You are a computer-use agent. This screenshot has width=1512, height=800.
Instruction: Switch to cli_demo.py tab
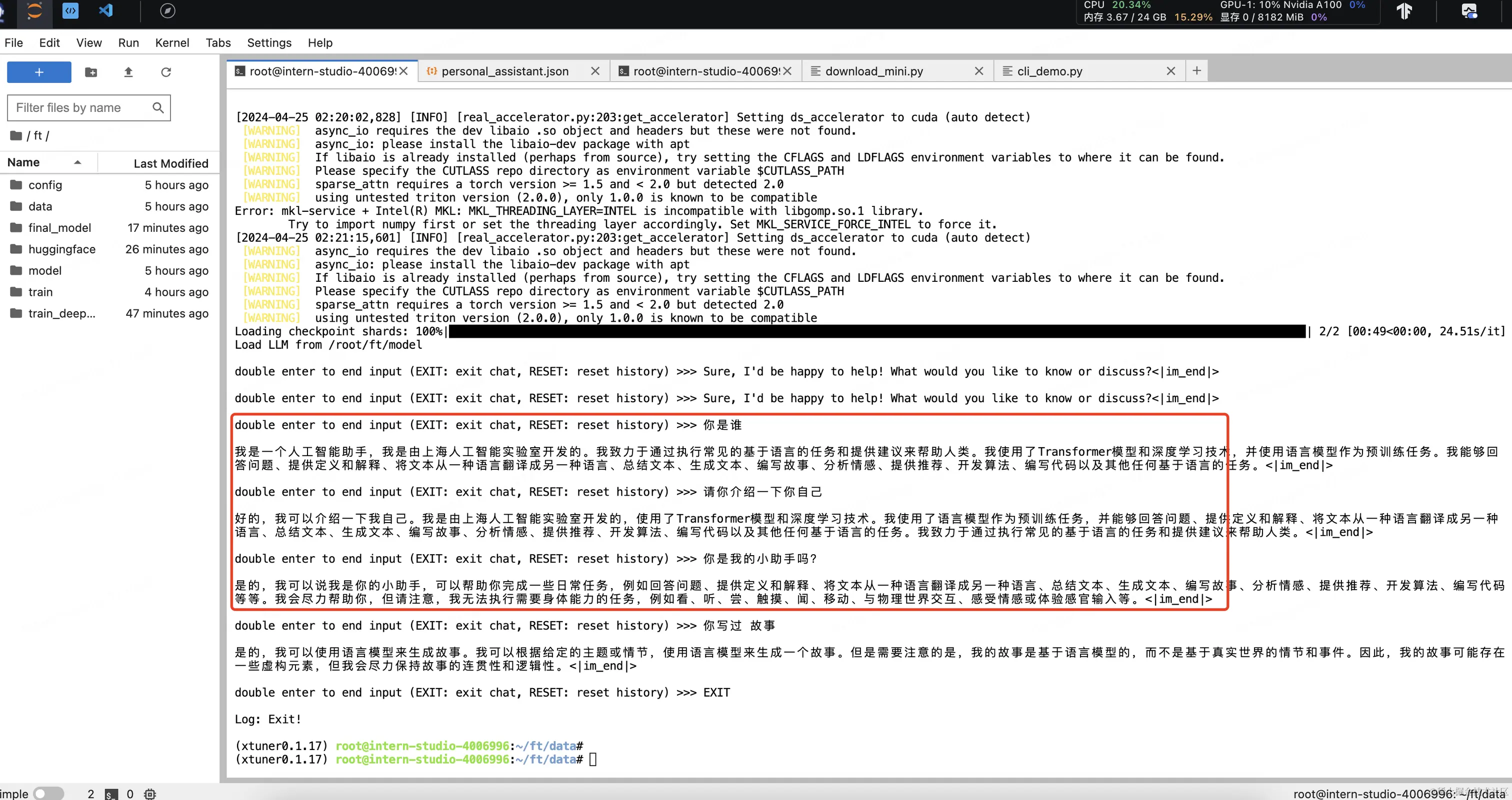click(1049, 71)
